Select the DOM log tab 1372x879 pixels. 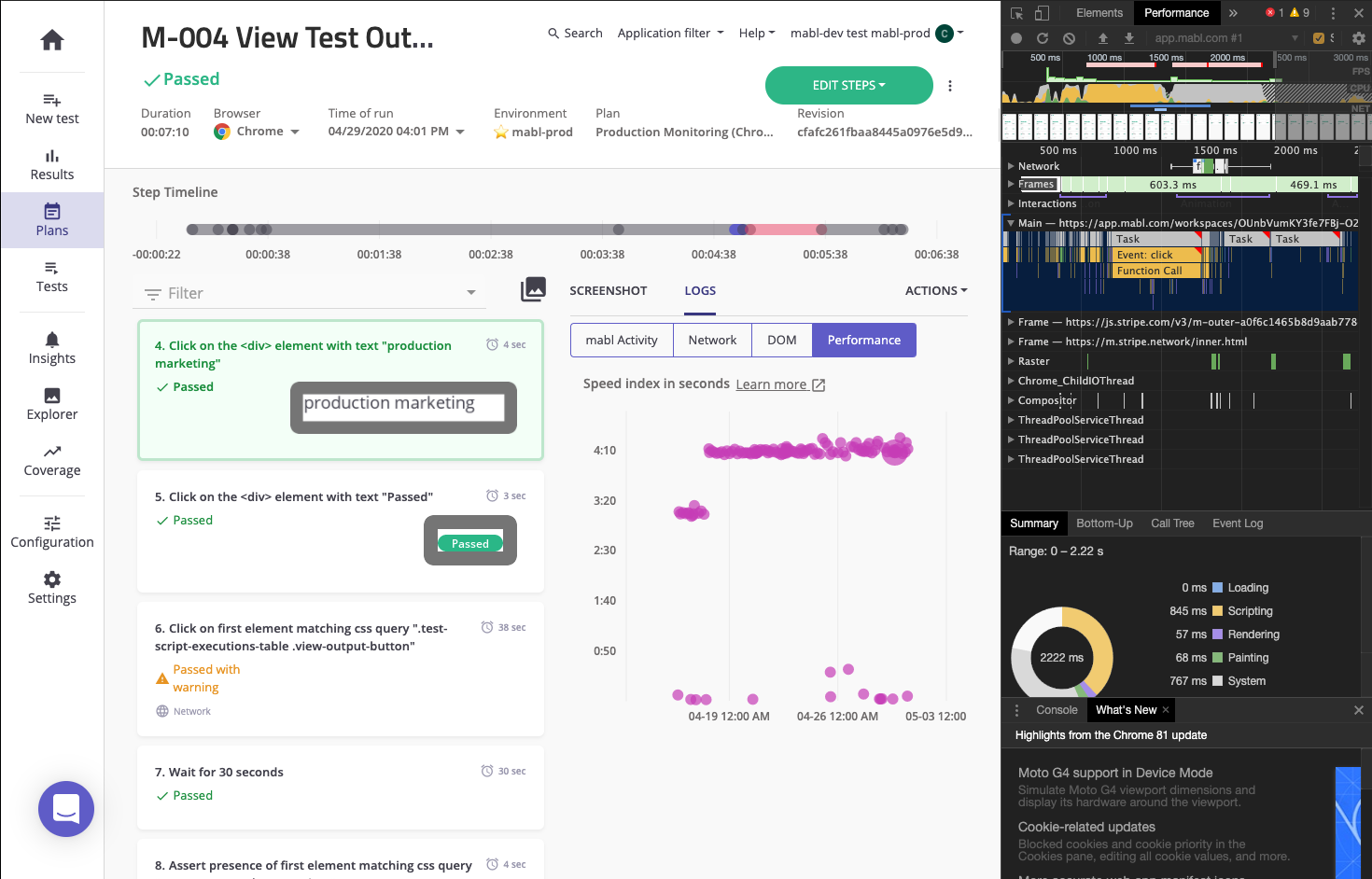(x=782, y=341)
